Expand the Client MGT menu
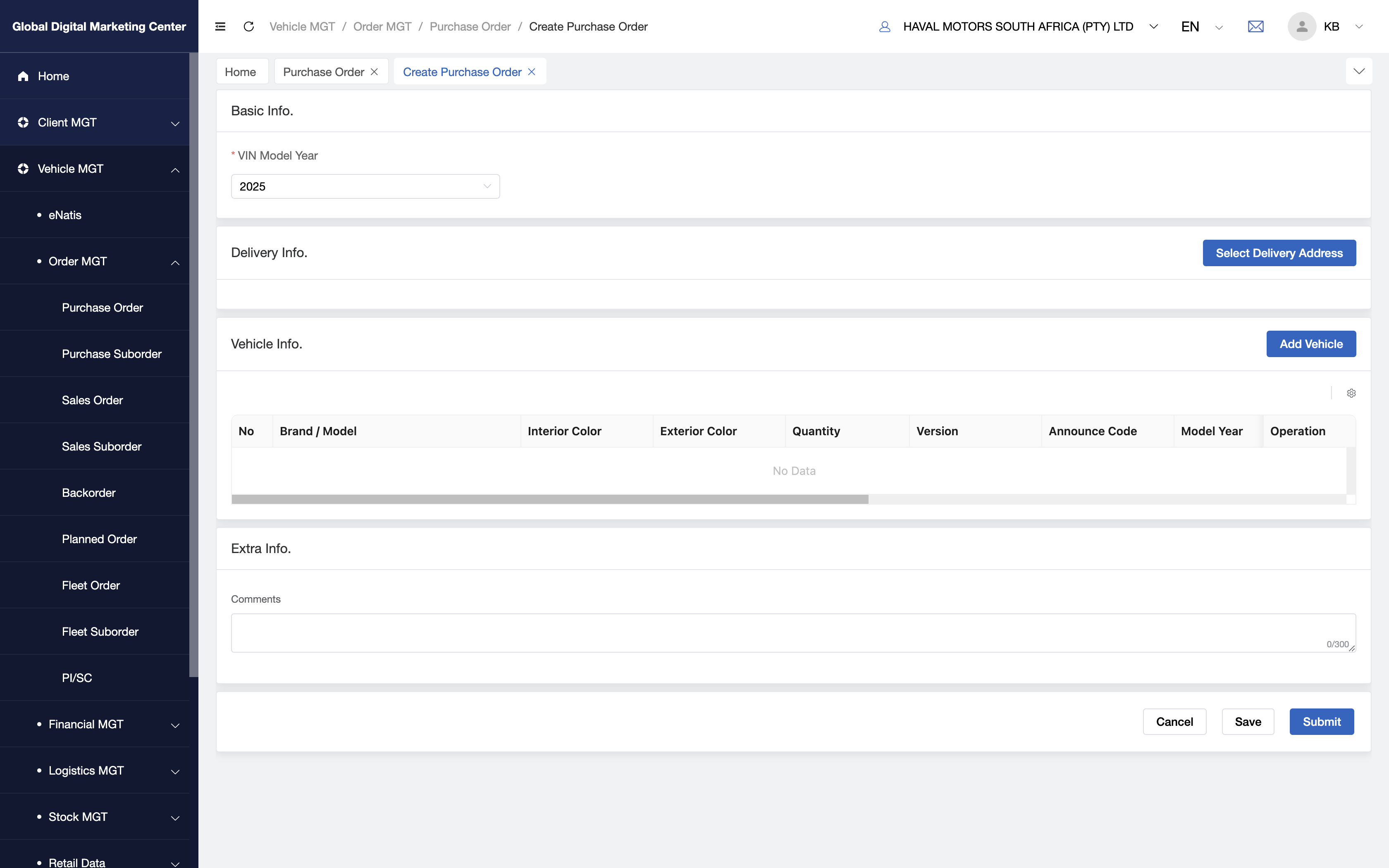The height and width of the screenshot is (868, 1389). pos(175,124)
